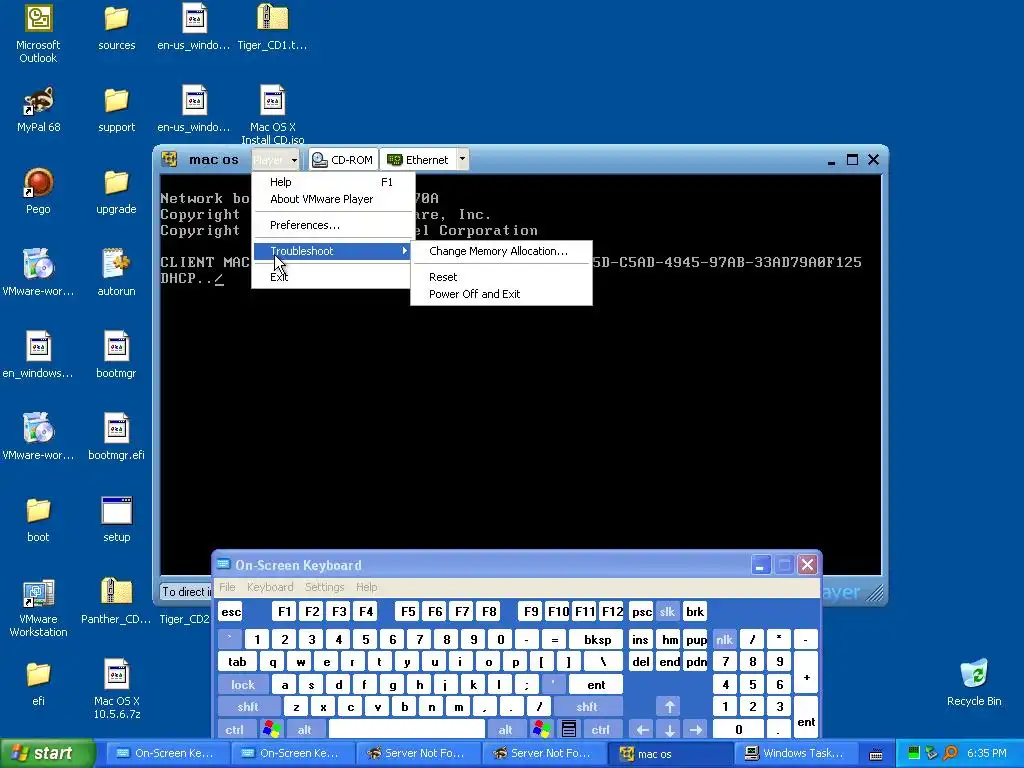Click the F12 key

pos(612,612)
